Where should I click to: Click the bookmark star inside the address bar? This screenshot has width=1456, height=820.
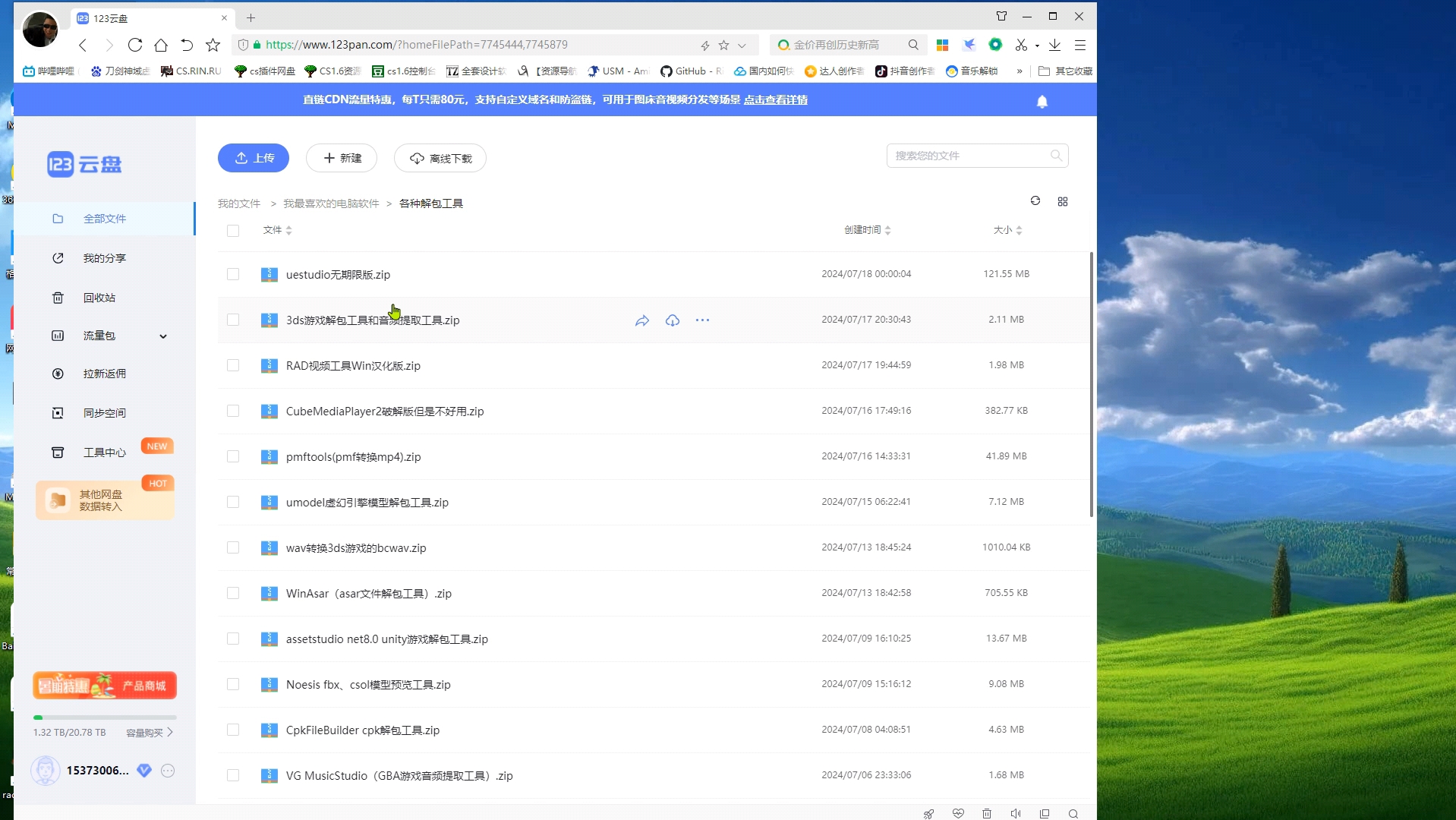[723, 46]
